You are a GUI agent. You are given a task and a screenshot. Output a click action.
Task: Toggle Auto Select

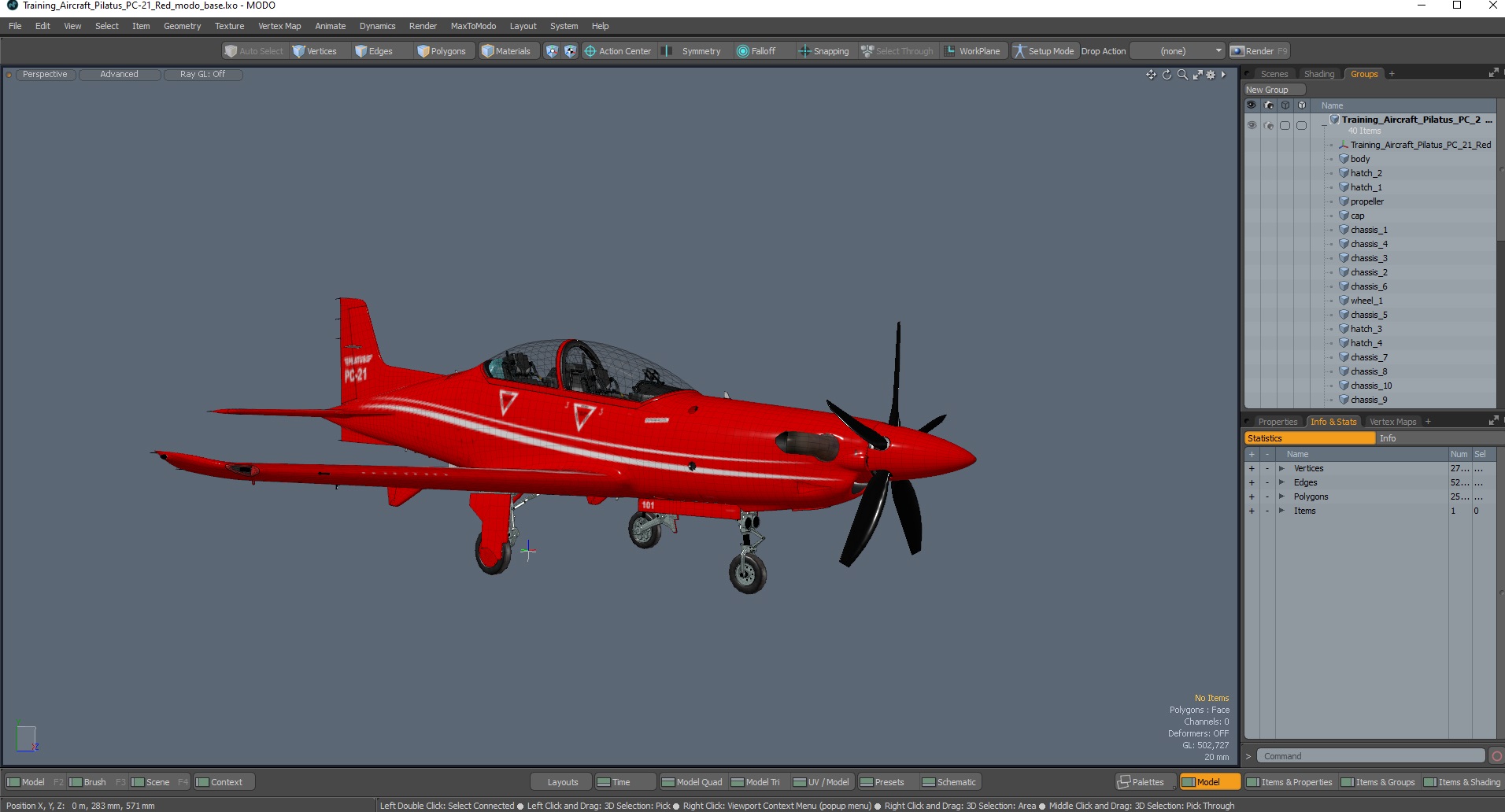(253, 51)
